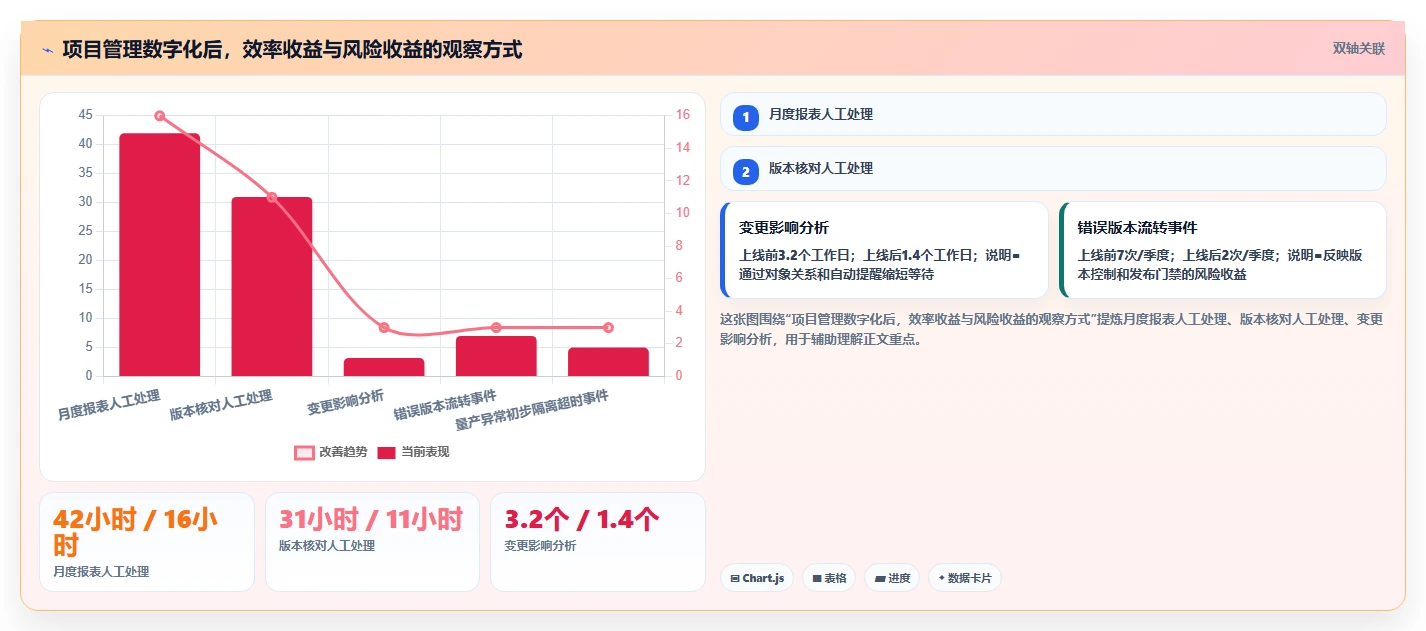Open list item 版本核对人工处理
The image size is (1426, 631).
point(1053,168)
